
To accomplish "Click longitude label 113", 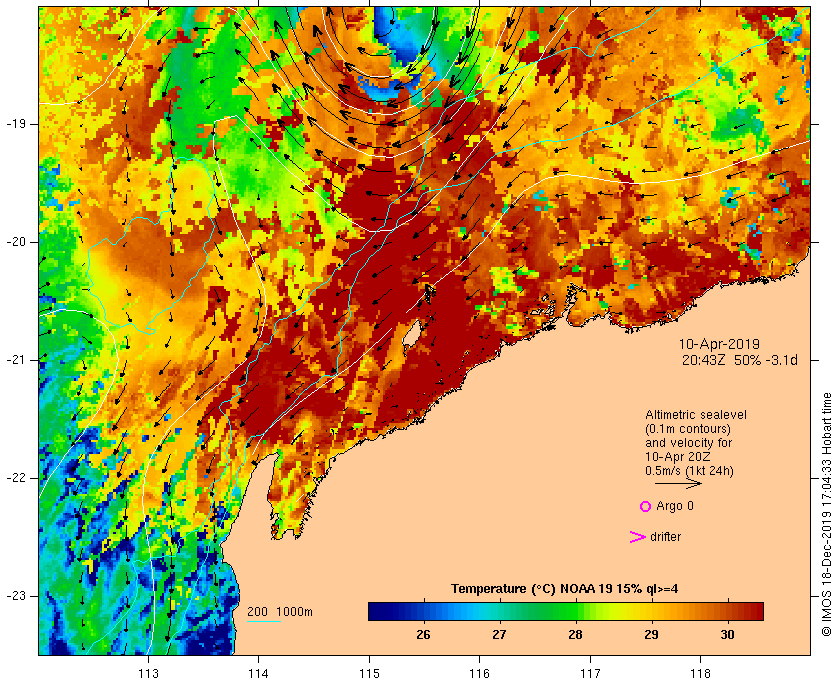I will 148,674.
